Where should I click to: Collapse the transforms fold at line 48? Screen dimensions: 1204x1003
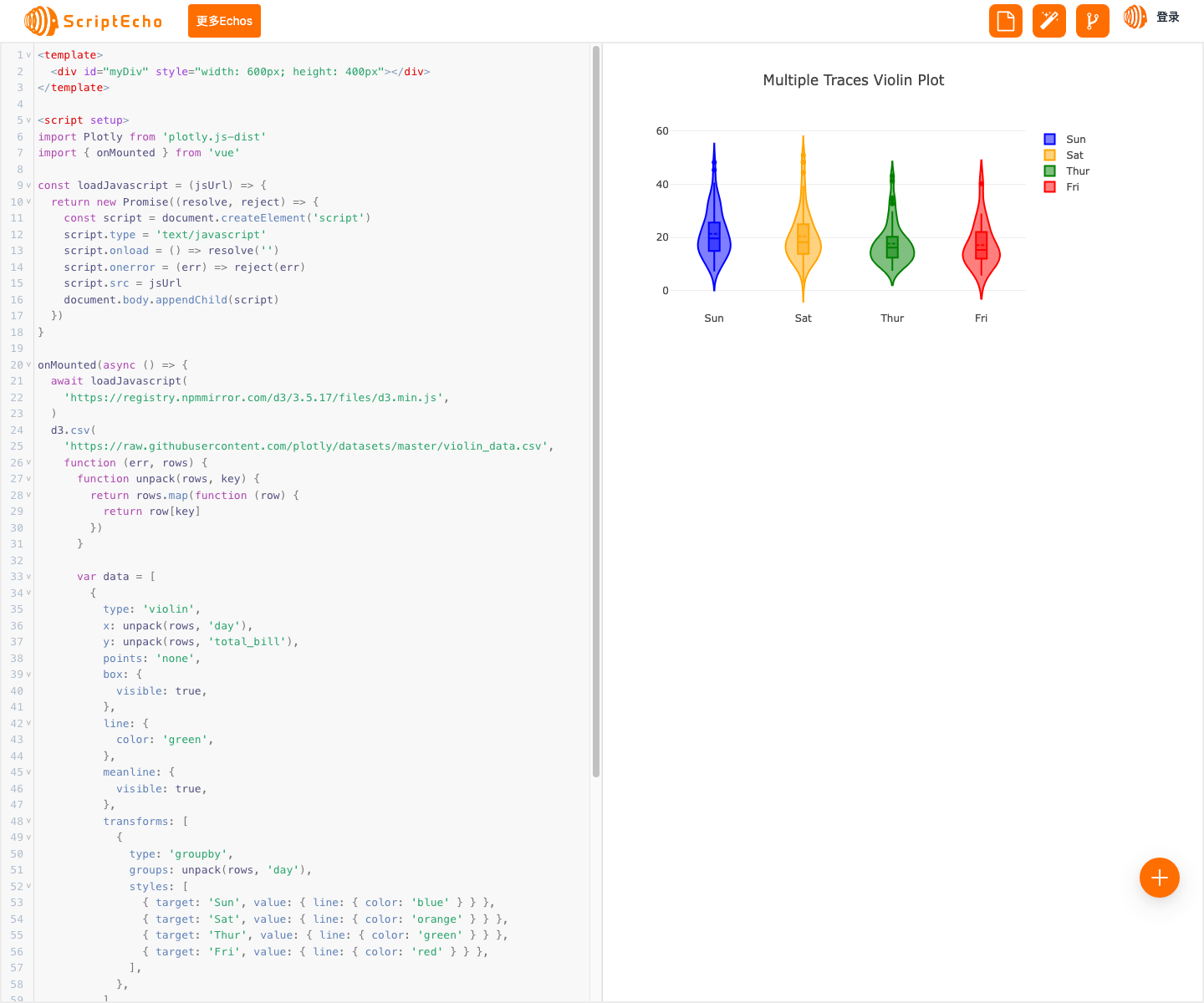(28, 822)
